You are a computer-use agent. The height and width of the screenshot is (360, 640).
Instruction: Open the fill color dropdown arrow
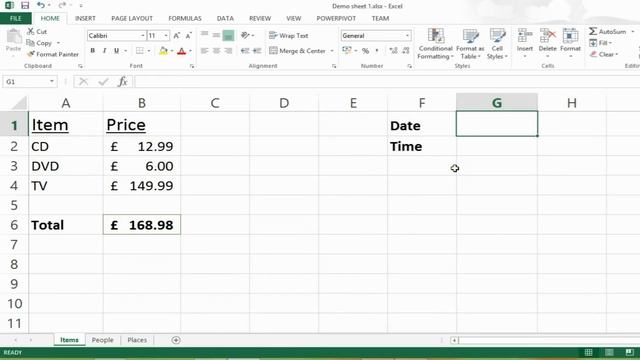(x=172, y=51)
